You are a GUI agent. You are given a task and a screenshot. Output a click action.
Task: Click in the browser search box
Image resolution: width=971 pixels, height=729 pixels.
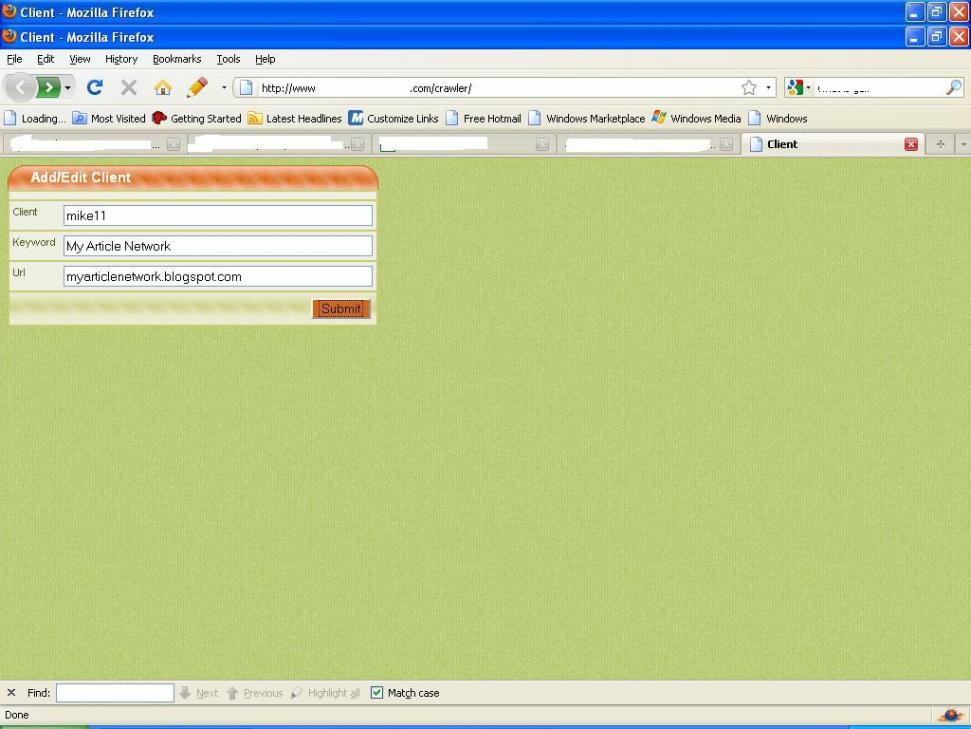pyautogui.click(x=879, y=88)
